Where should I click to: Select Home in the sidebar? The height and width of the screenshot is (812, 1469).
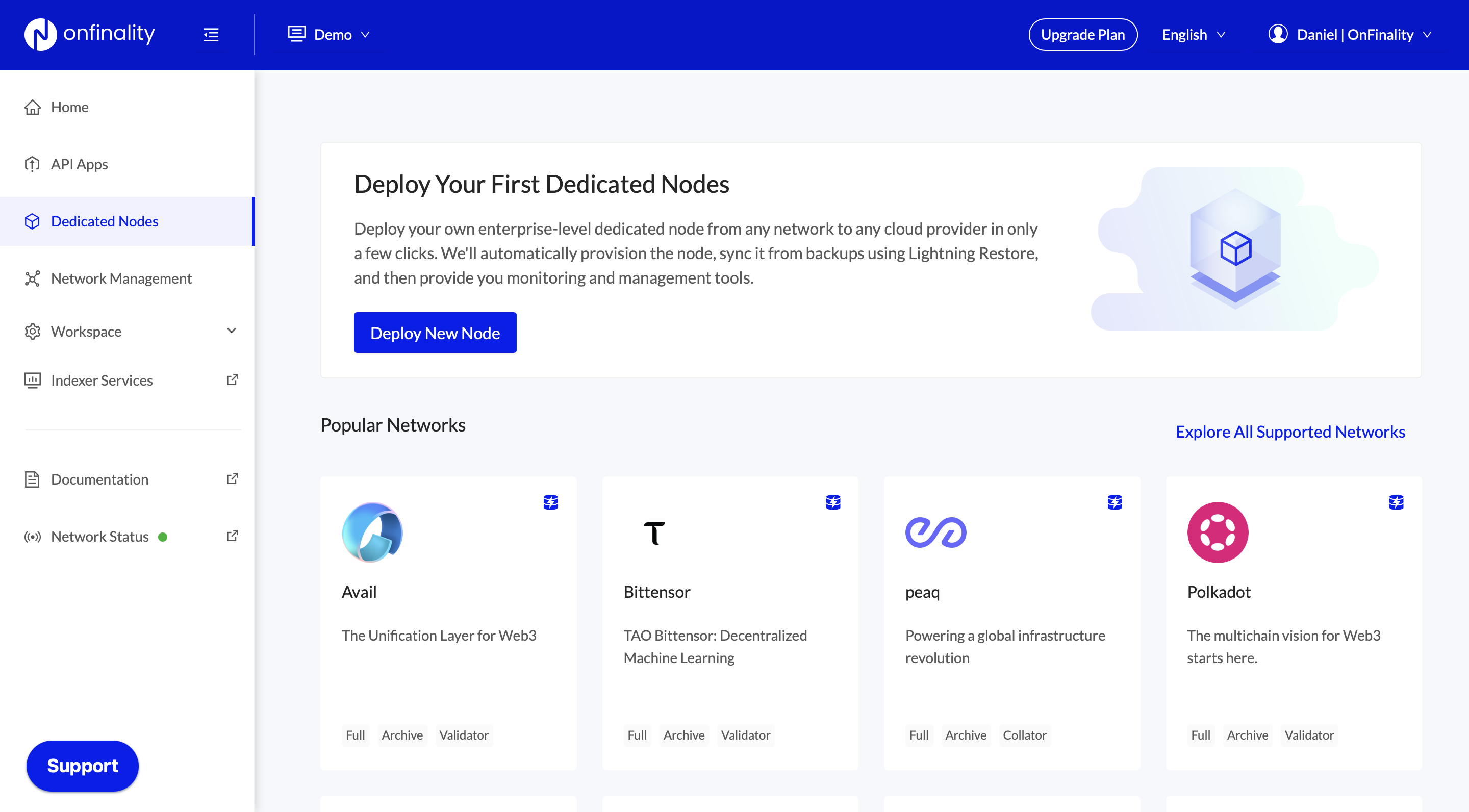point(69,107)
